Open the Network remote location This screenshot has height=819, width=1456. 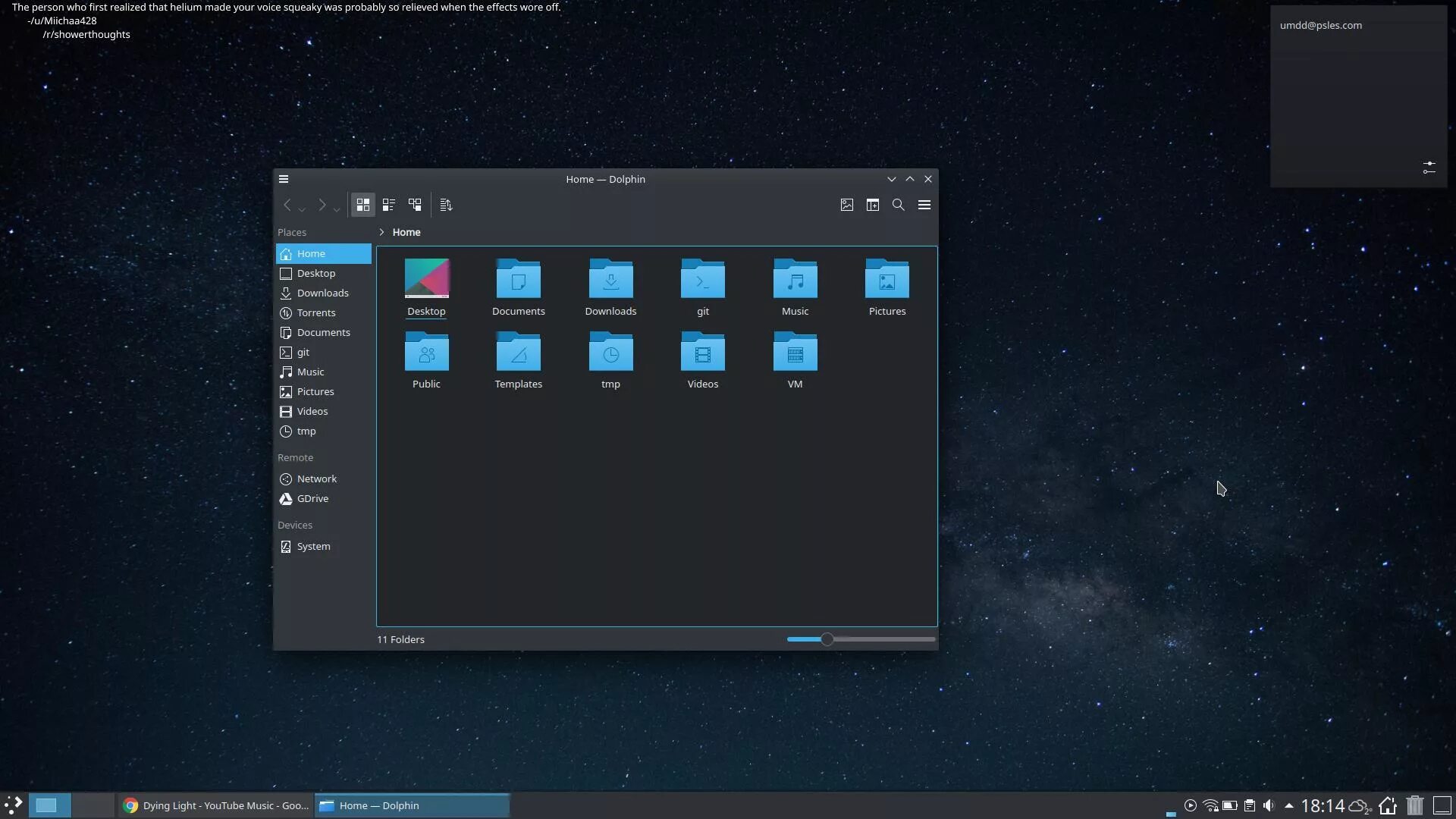(x=317, y=478)
